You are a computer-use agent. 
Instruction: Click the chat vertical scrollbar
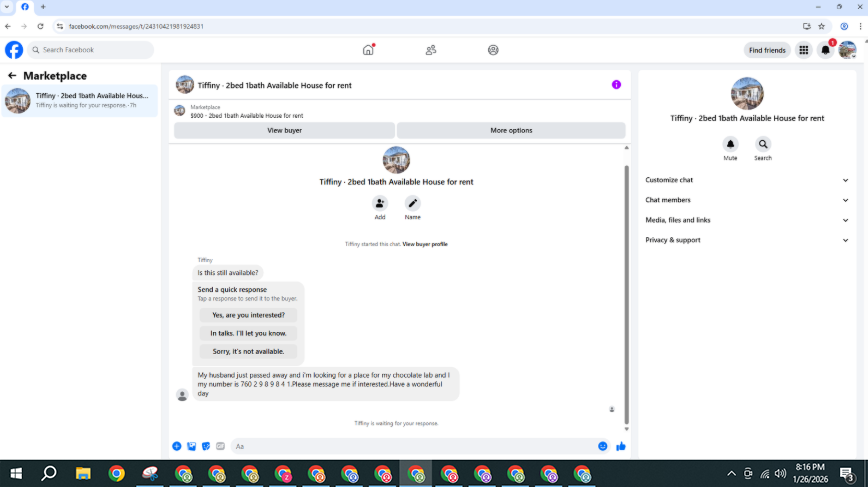[627, 293]
